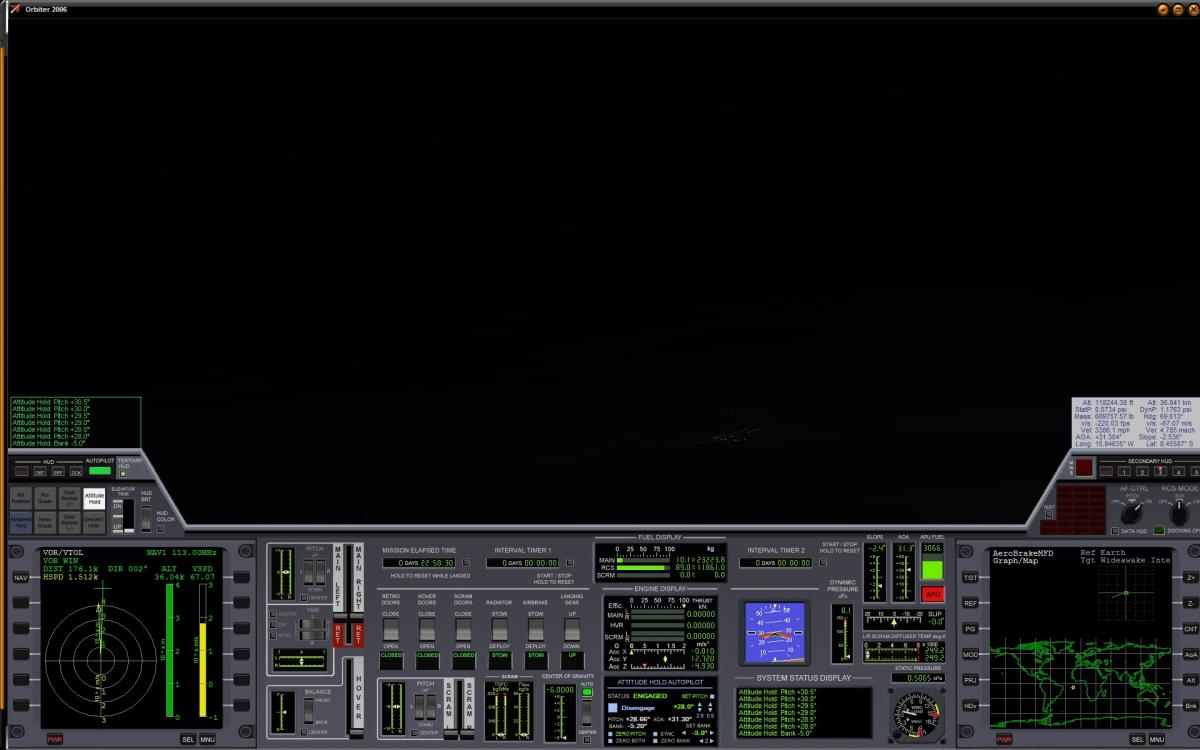
Task: Click Z+ button on the right MFD
Action: tap(1190, 577)
